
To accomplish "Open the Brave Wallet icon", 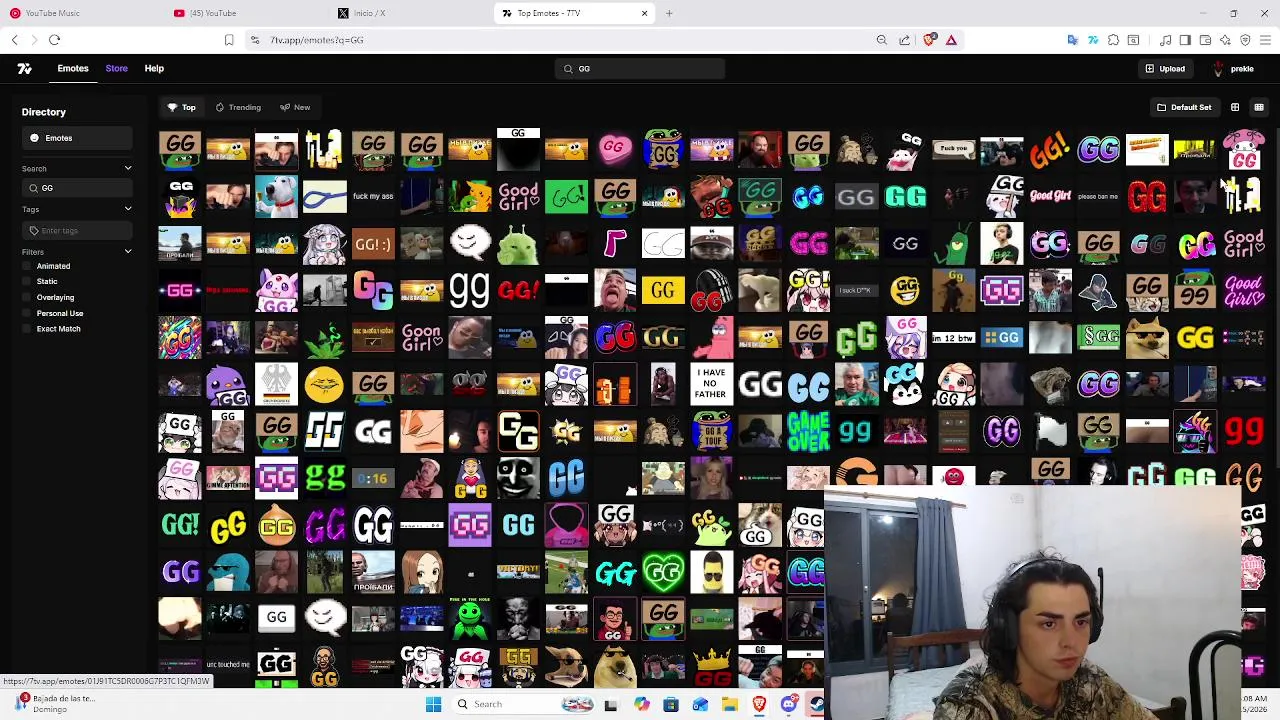I will [1205, 40].
